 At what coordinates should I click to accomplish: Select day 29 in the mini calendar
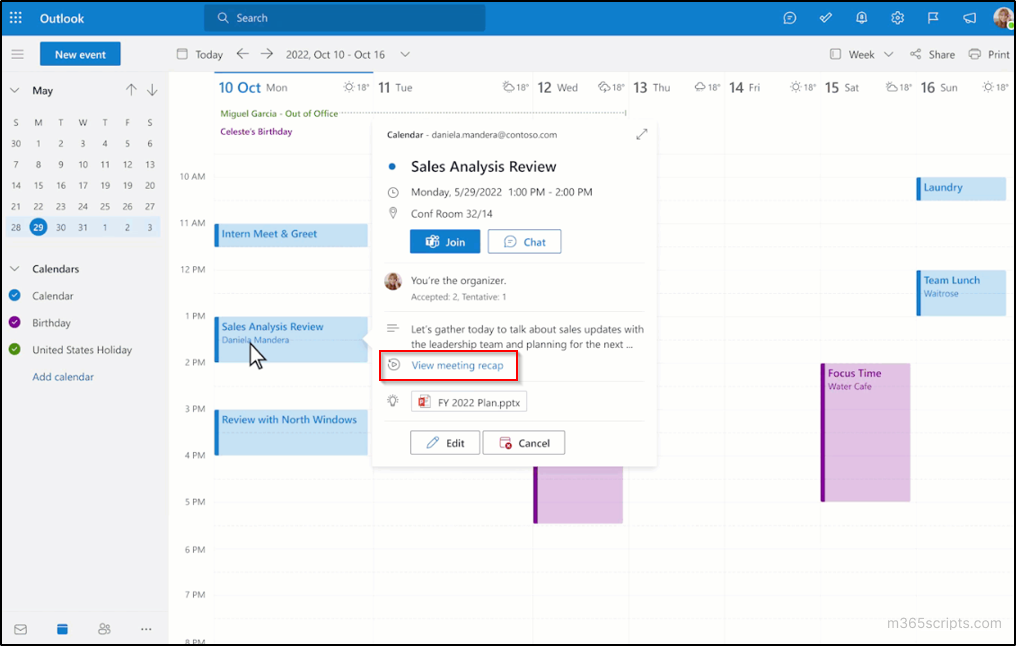click(38, 227)
